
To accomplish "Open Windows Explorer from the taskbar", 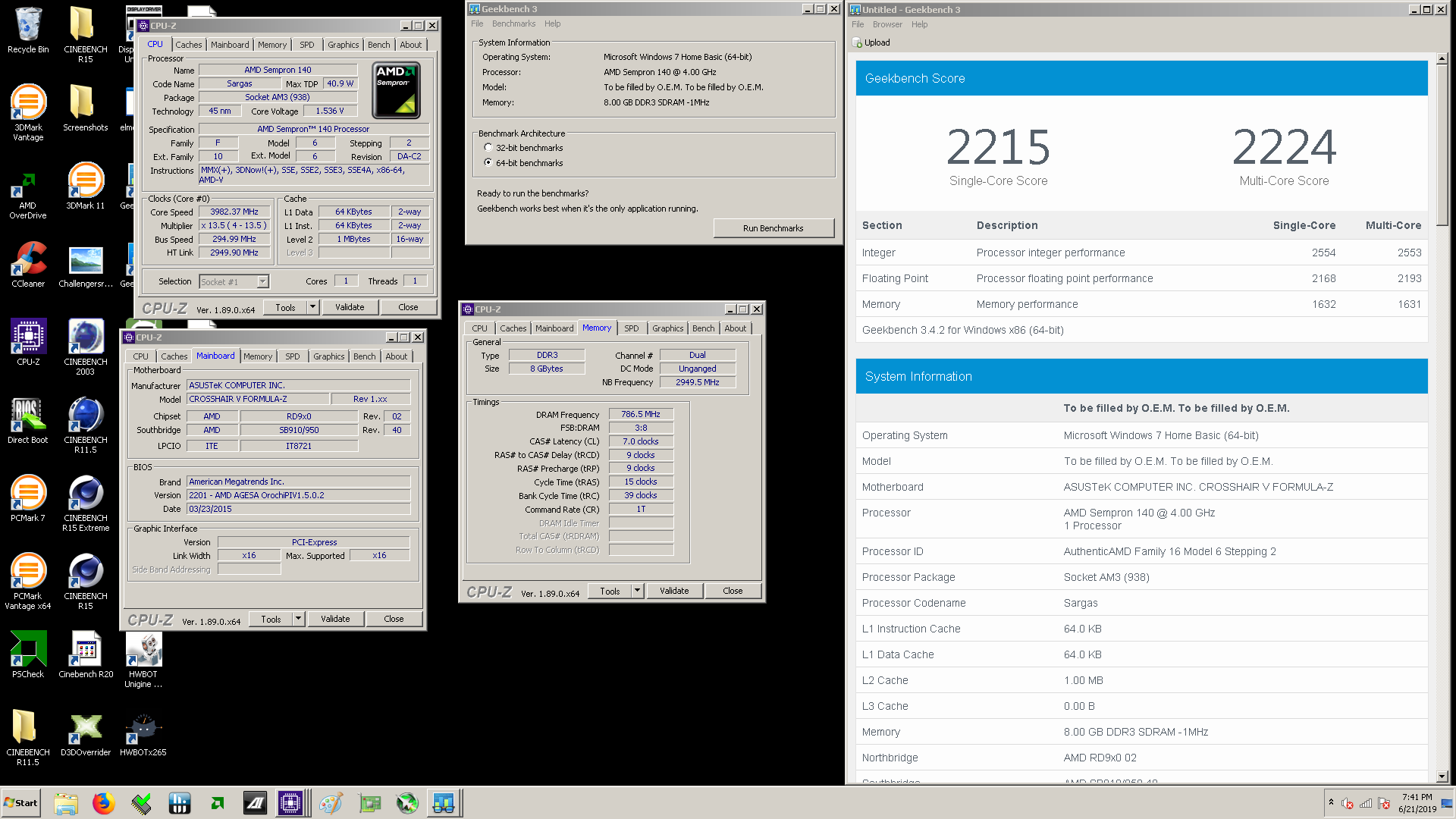I will pyautogui.click(x=66, y=803).
